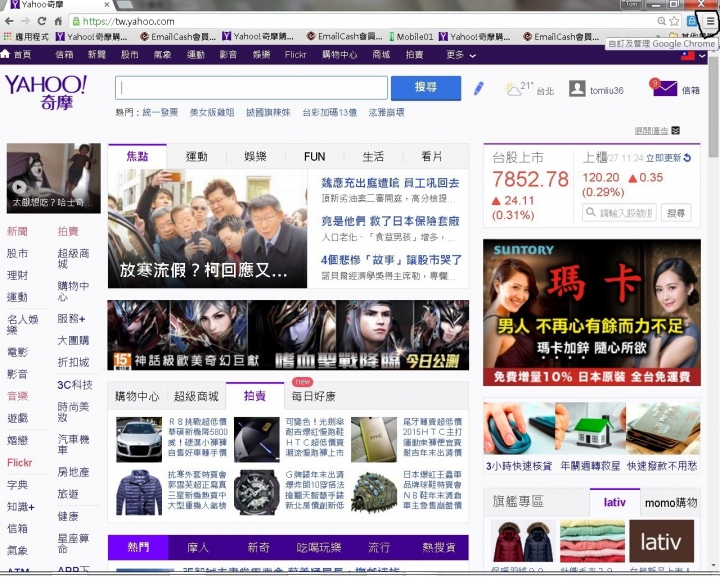Click the blue extension icon beside the star

click(692, 21)
